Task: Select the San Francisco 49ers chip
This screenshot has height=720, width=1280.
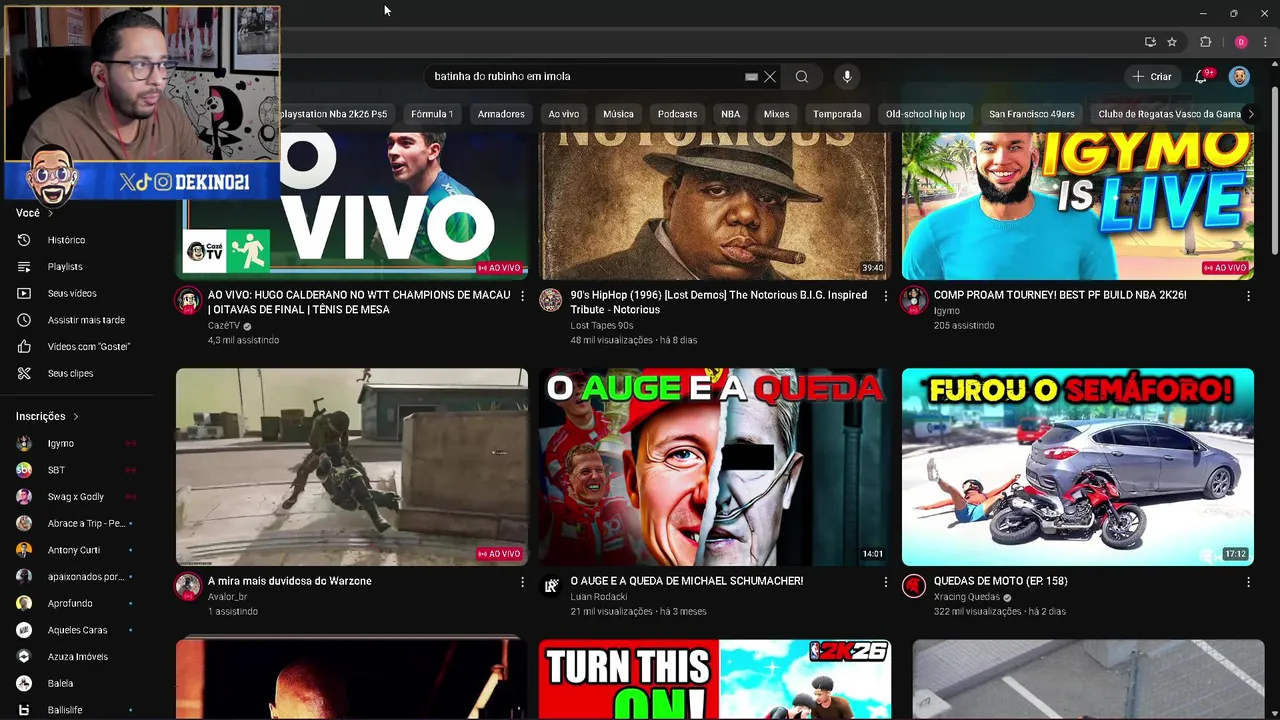Action: (1032, 114)
